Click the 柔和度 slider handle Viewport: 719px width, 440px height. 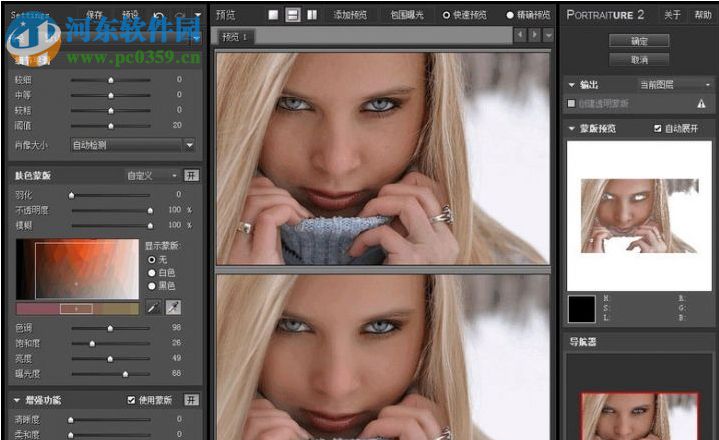click(71, 434)
